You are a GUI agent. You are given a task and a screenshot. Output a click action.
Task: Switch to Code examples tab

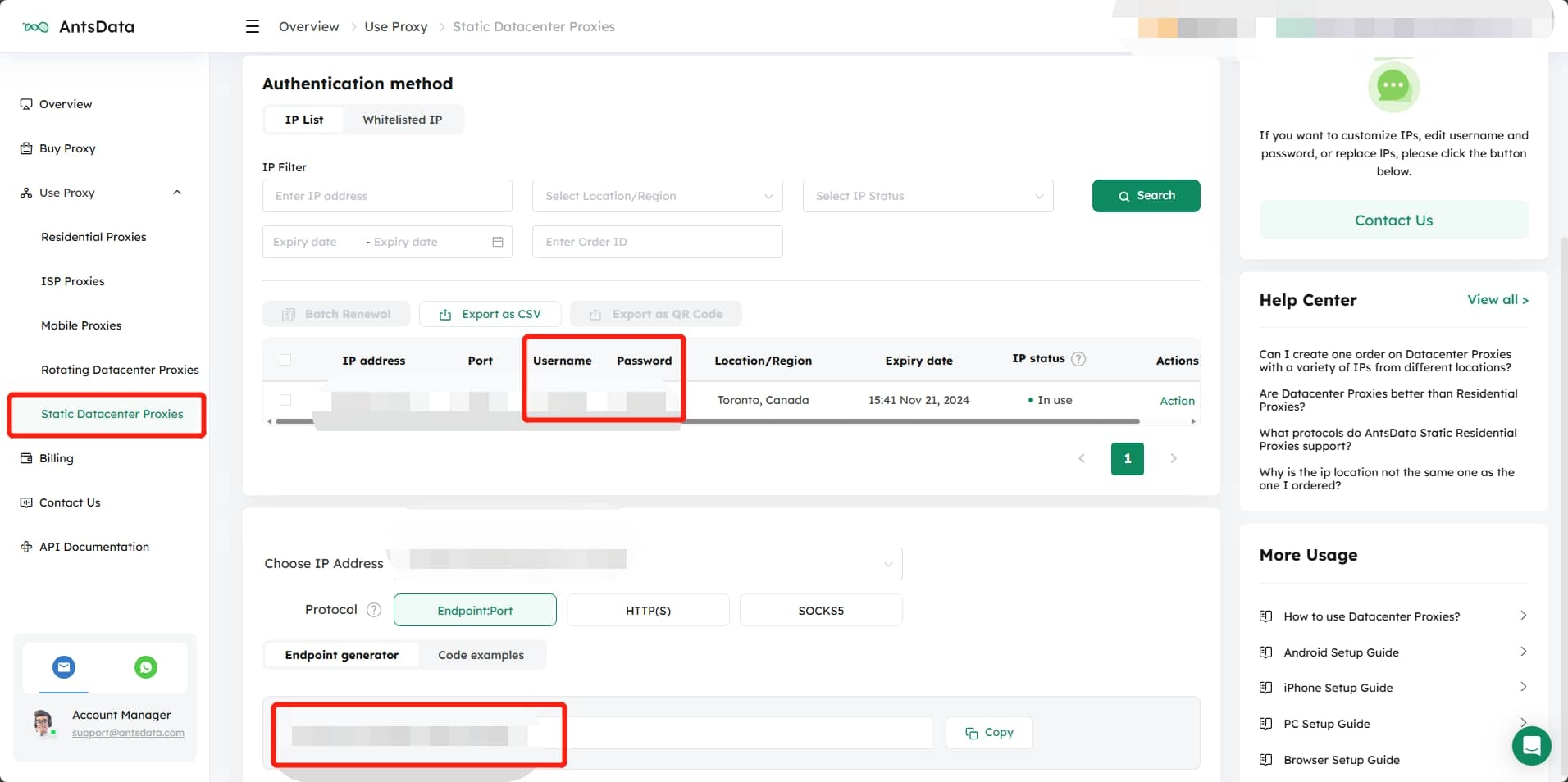tap(481, 655)
